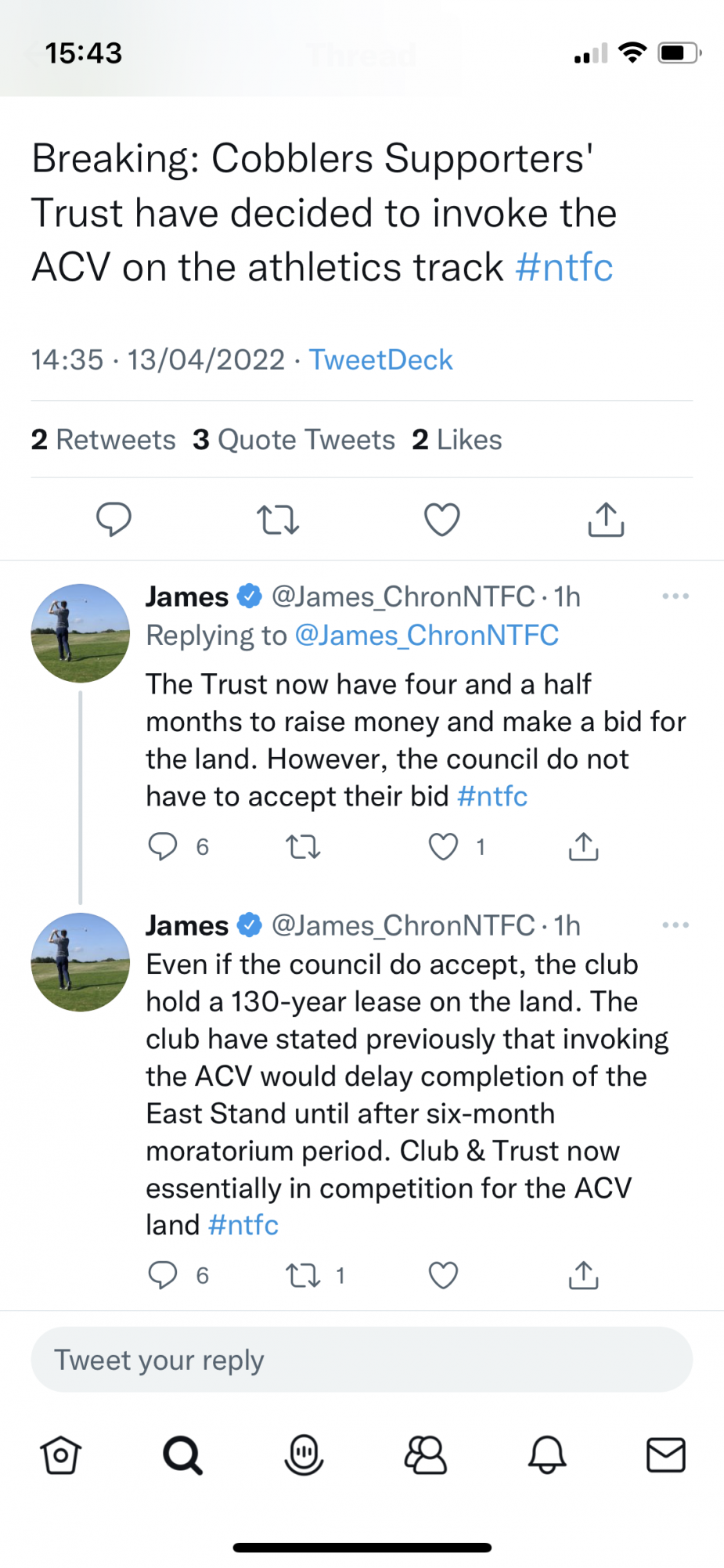Image resolution: width=724 pixels, height=1568 pixels.
Task: Share the '130-year lease' reply
Action: (583, 1276)
